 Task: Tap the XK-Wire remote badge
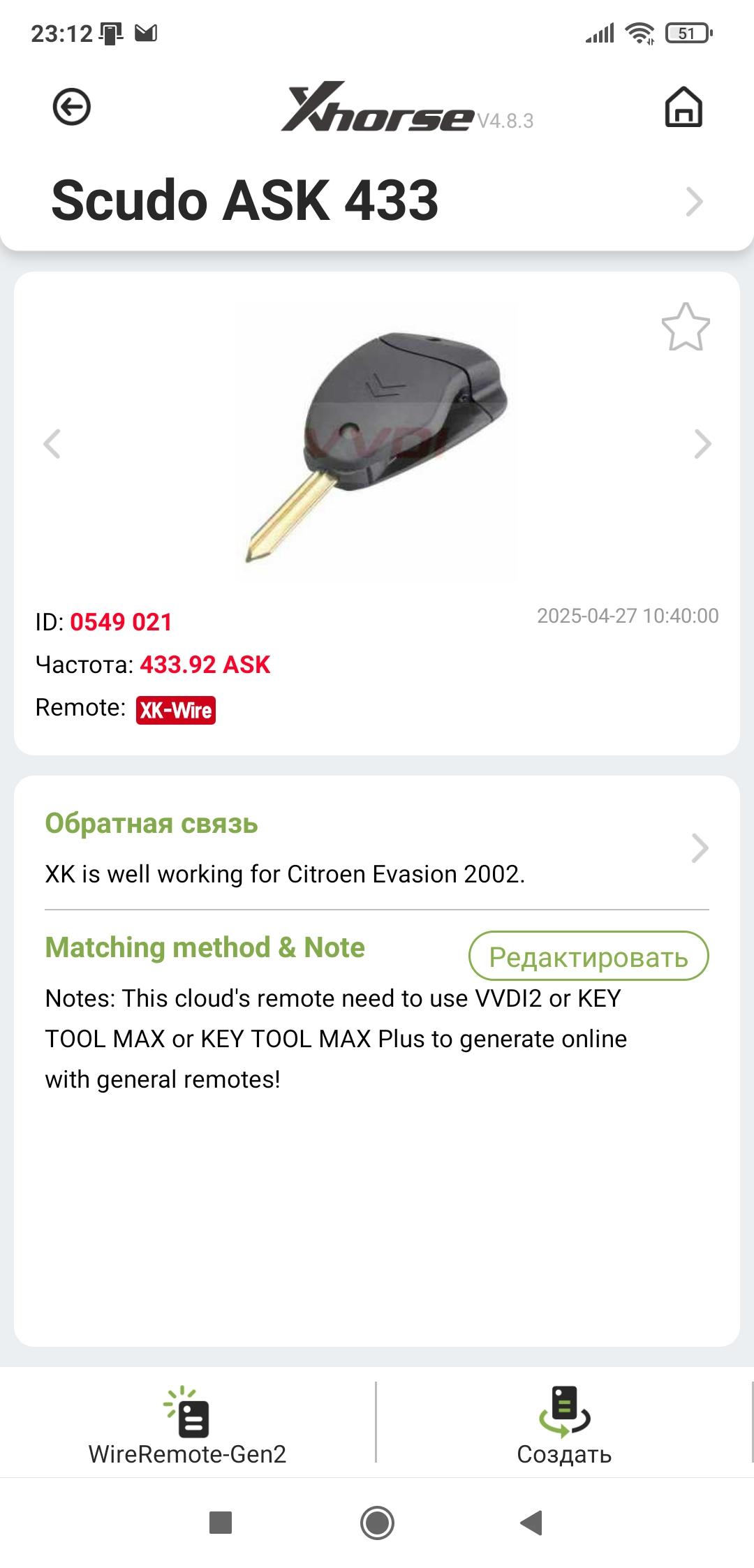(176, 710)
